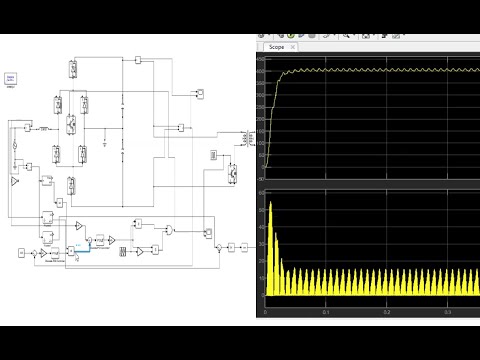Click the 0.1 time axis label
The height and width of the screenshot is (360, 480).
pyautogui.click(x=326, y=312)
